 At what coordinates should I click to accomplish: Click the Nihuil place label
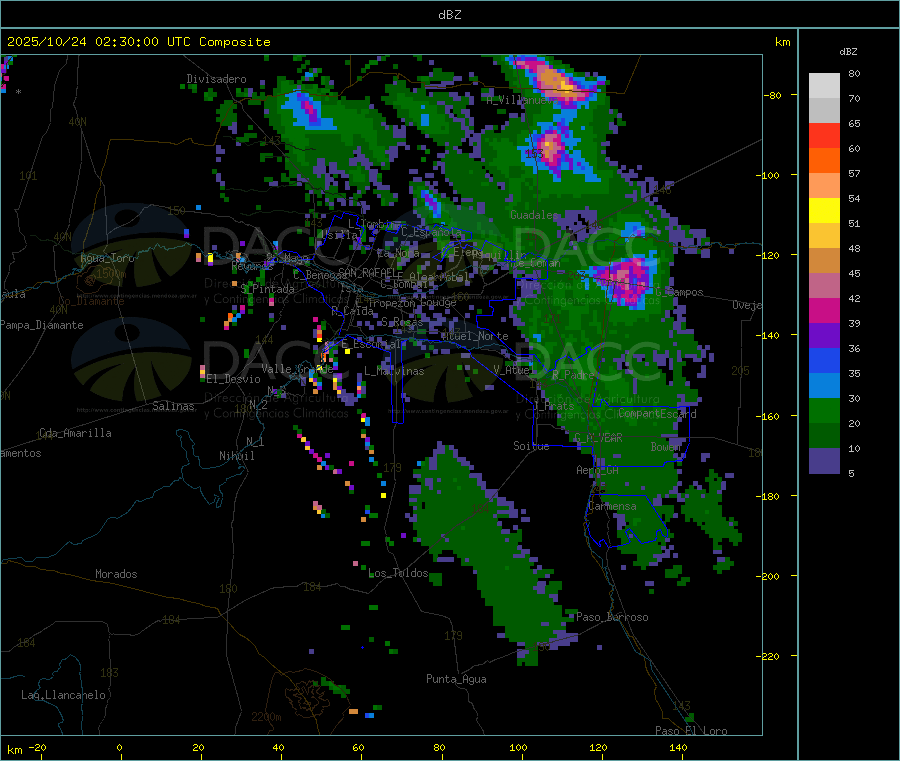pyautogui.click(x=236, y=456)
